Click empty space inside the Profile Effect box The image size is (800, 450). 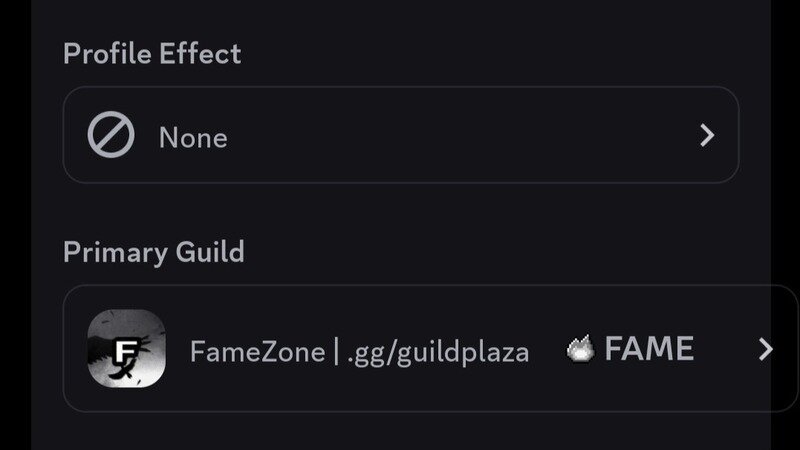(x=459, y=135)
